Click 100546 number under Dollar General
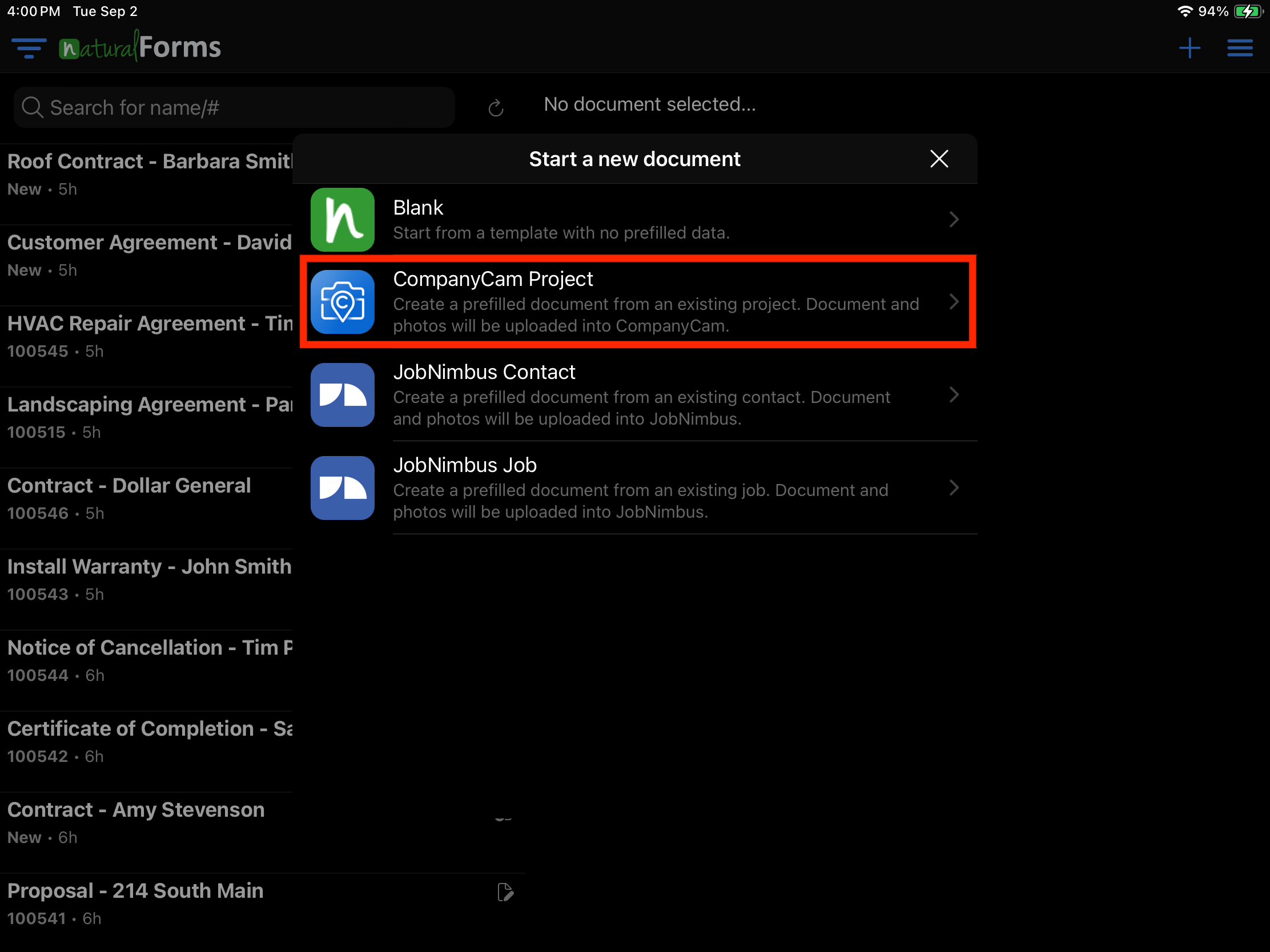The width and height of the screenshot is (1270, 952). (x=38, y=513)
